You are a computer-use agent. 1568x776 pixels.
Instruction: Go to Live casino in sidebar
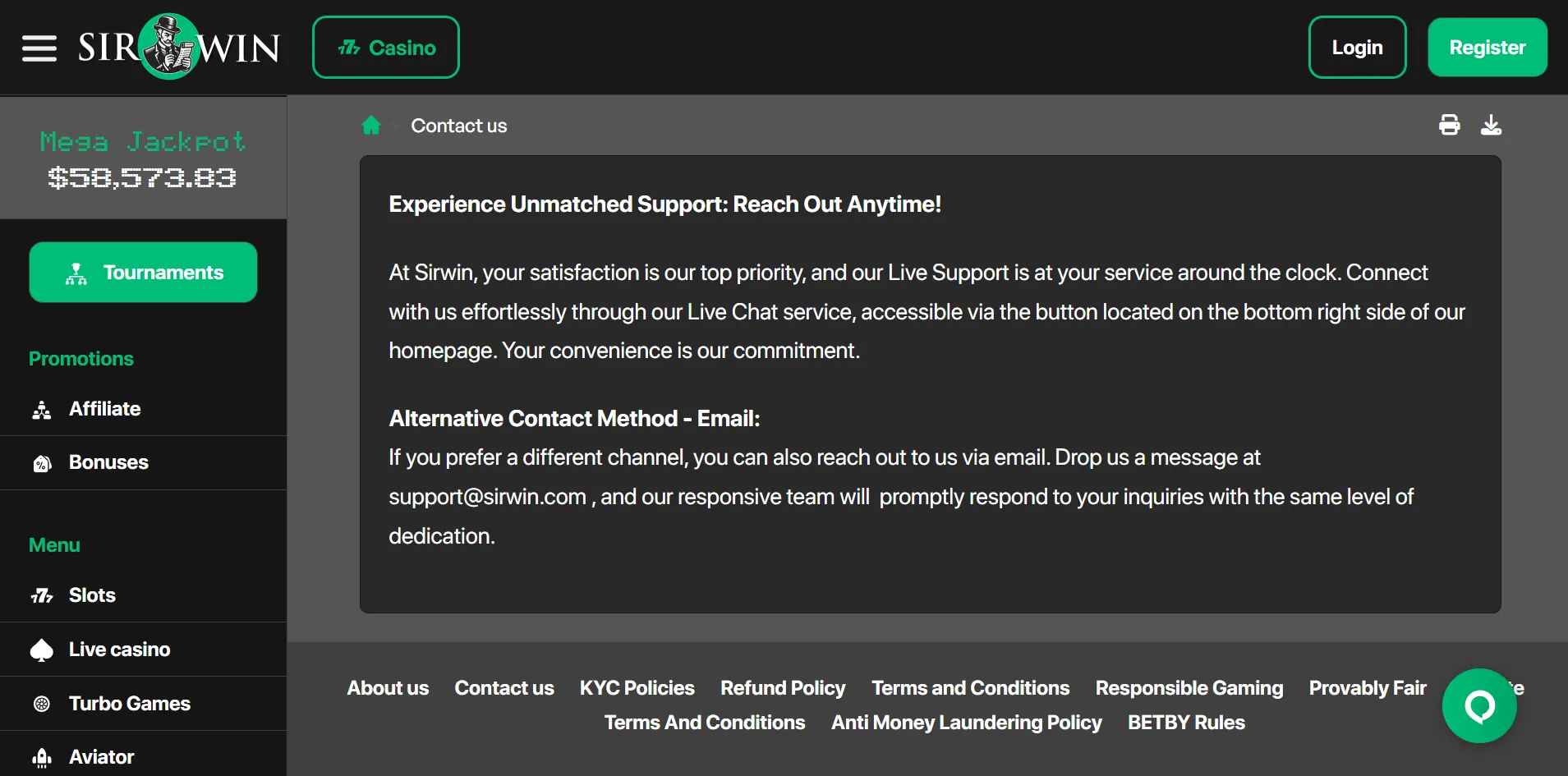pyautogui.click(x=119, y=650)
